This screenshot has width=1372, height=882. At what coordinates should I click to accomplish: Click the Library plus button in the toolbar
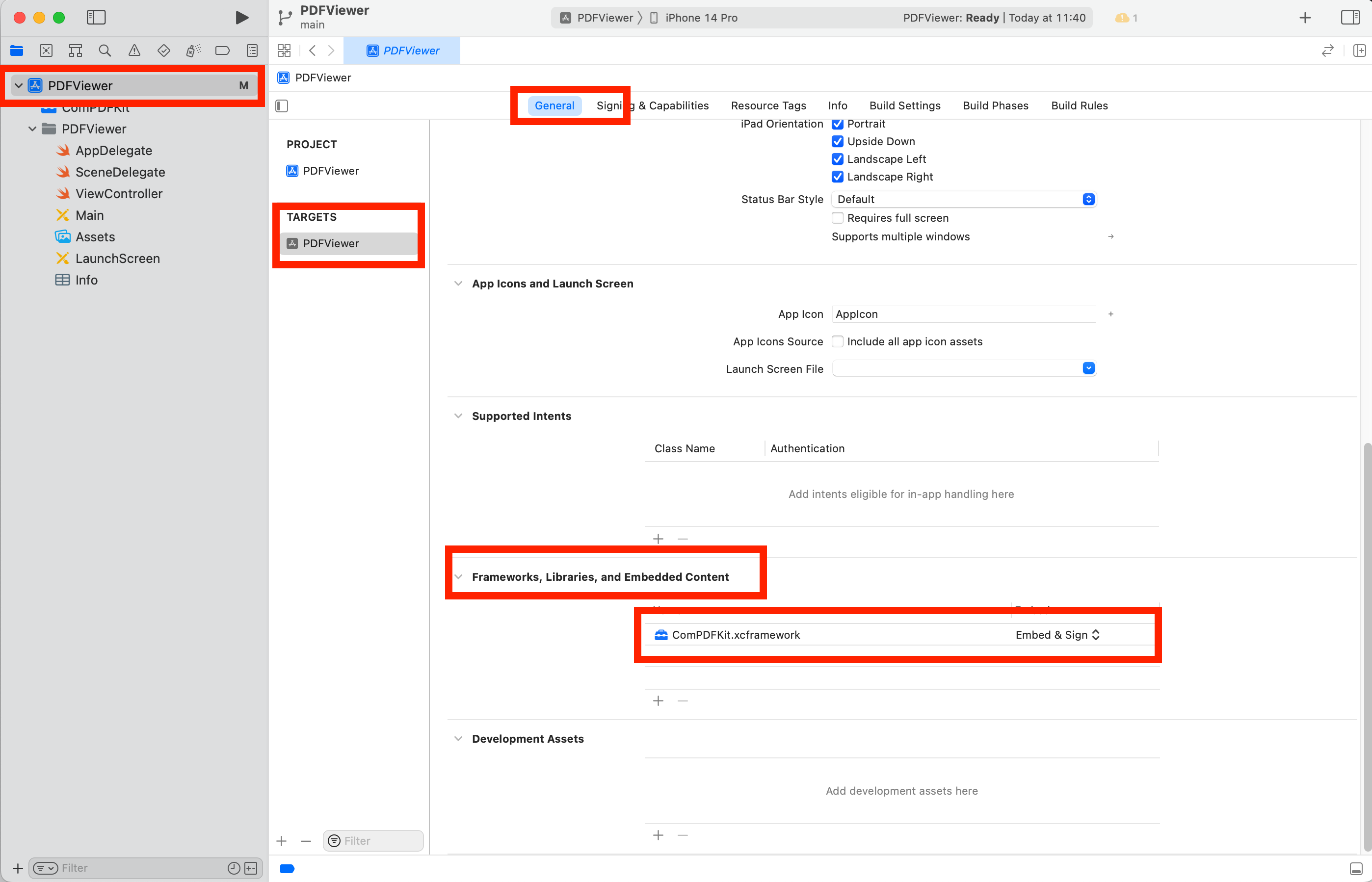point(1304,17)
